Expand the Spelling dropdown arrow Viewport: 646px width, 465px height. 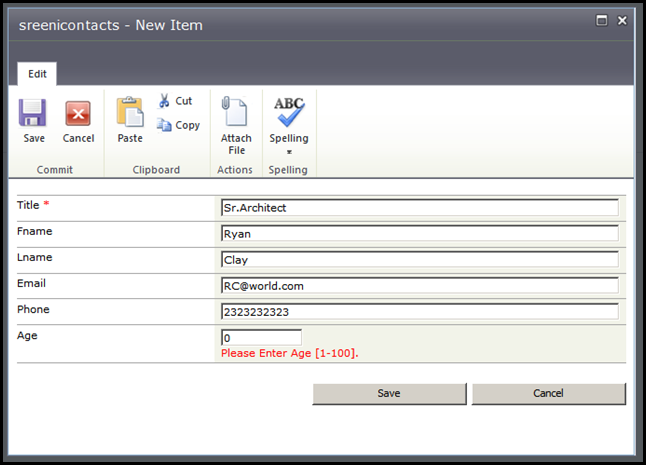pos(289,152)
